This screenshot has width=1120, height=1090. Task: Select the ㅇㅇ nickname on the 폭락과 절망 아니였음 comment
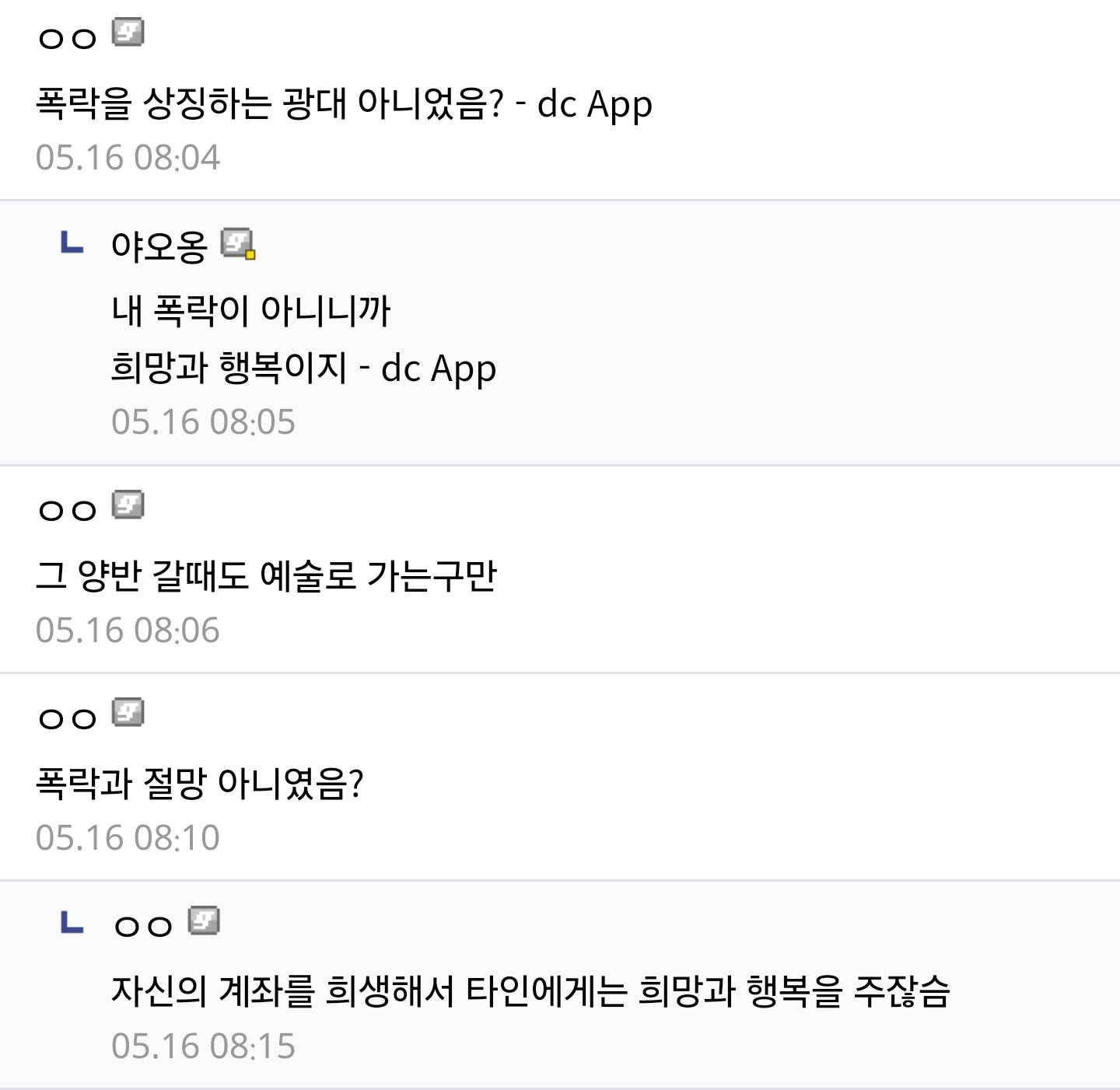tap(68, 718)
